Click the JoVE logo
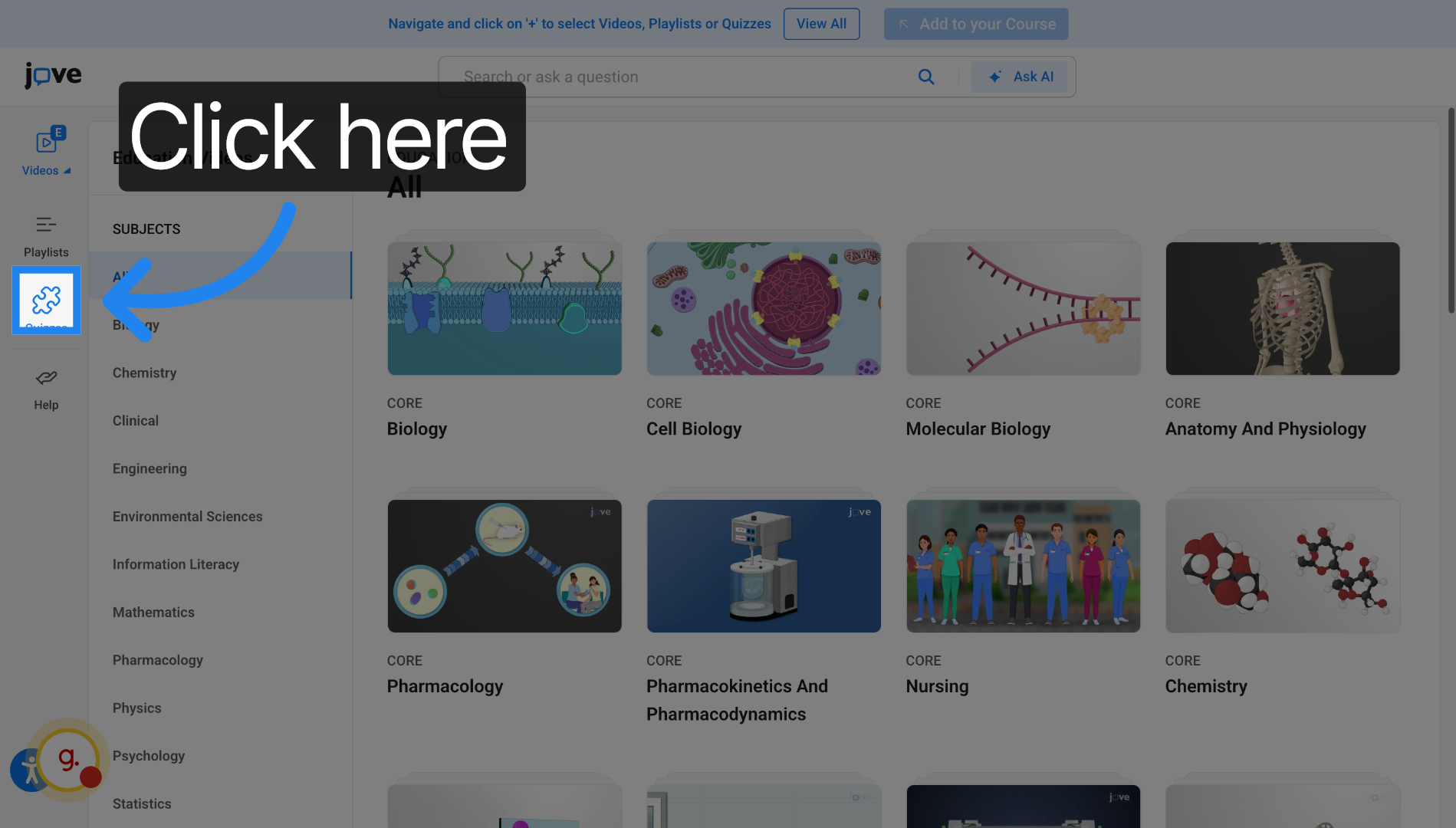The width and height of the screenshot is (1456, 828). [53, 75]
